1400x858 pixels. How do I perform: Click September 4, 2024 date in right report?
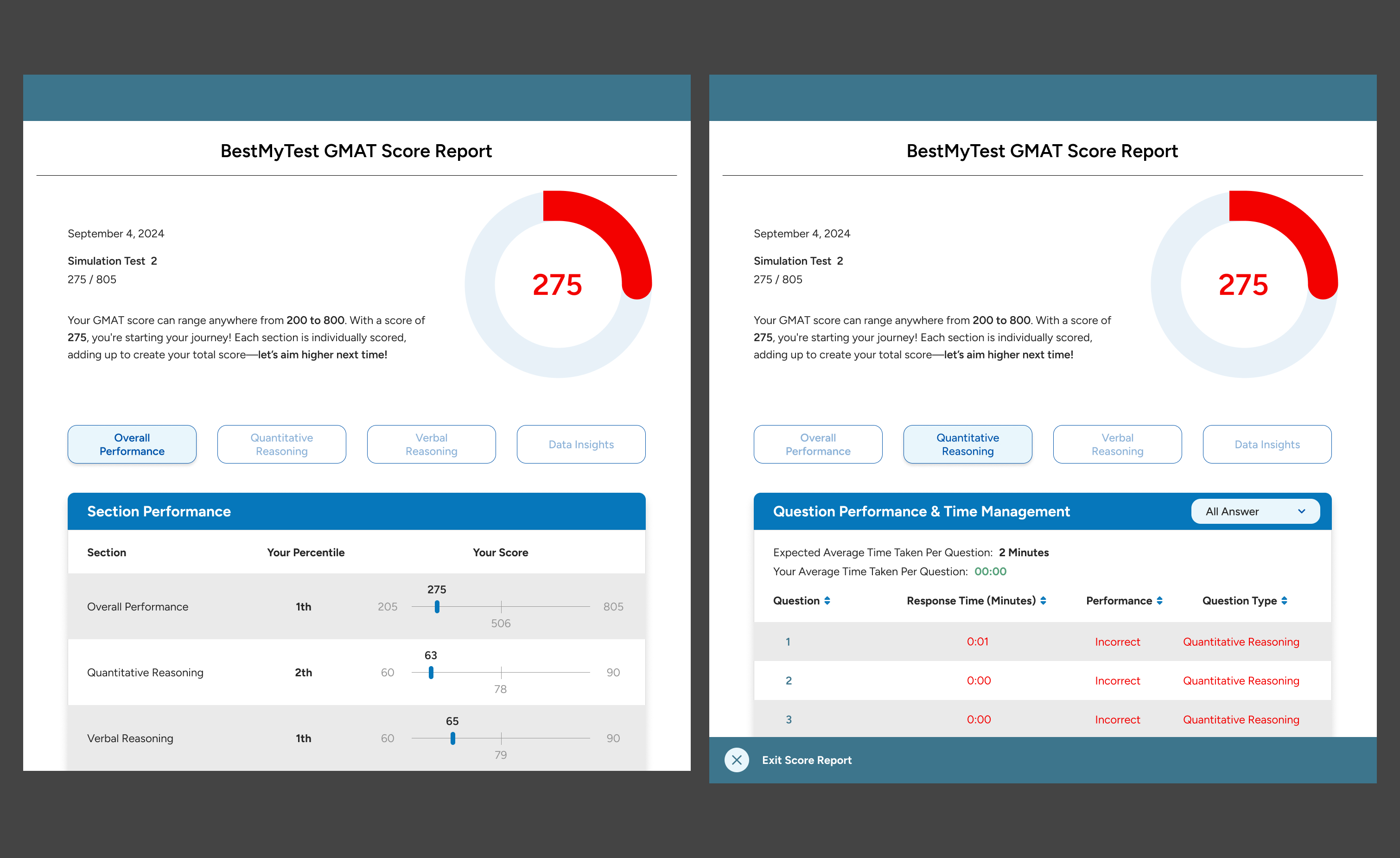(x=802, y=234)
